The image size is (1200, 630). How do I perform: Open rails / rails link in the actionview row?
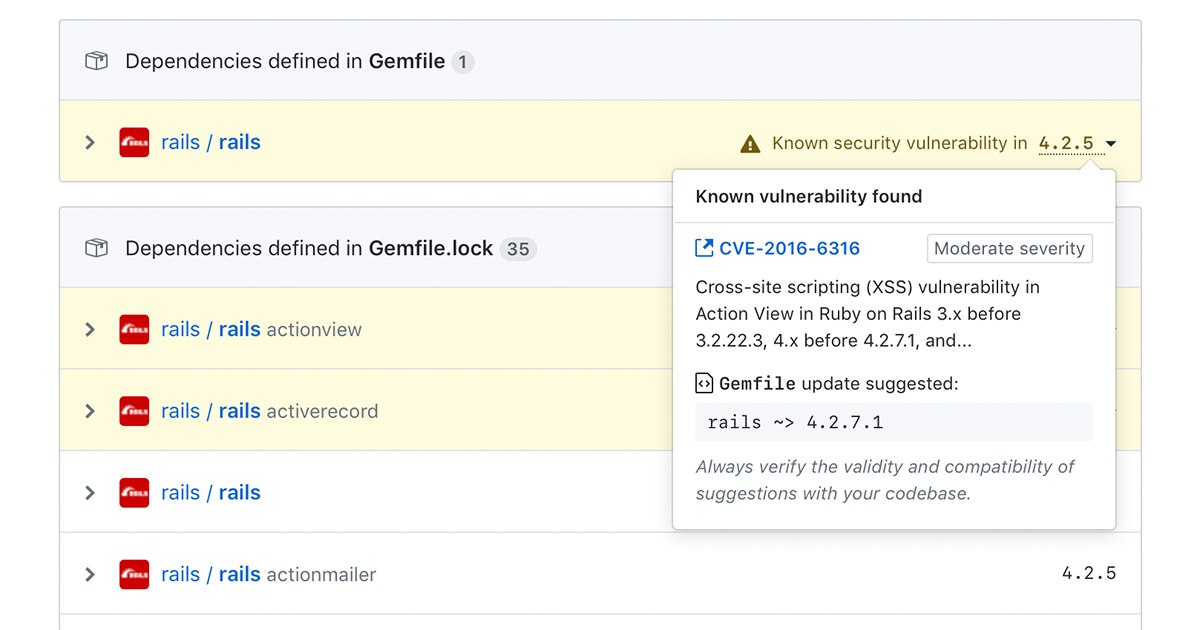[211, 330]
